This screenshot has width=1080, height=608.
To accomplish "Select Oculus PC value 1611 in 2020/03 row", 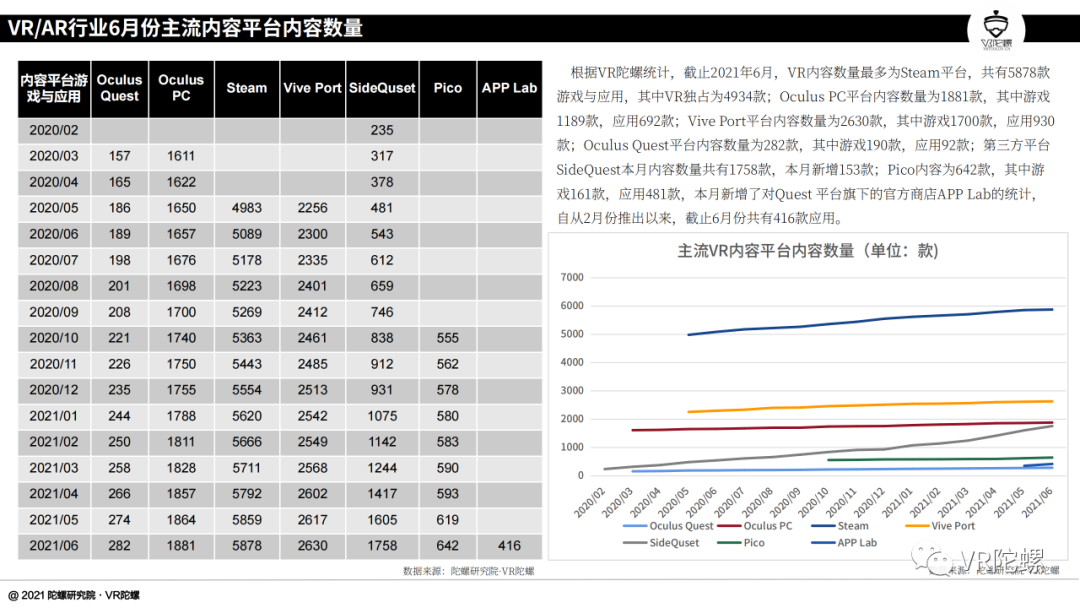I will click(181, 156).
